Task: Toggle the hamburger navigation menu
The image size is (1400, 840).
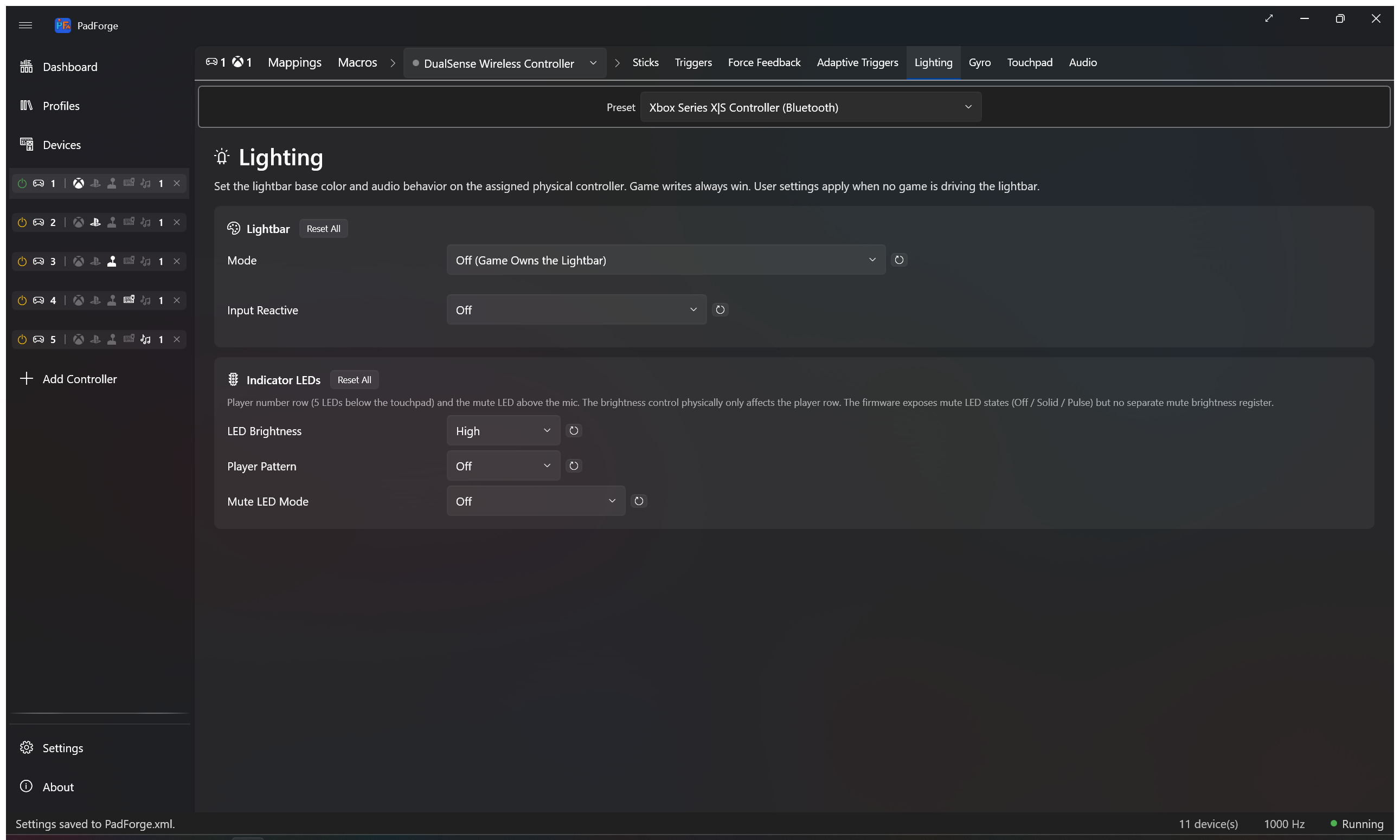Action: coord(25,25)
